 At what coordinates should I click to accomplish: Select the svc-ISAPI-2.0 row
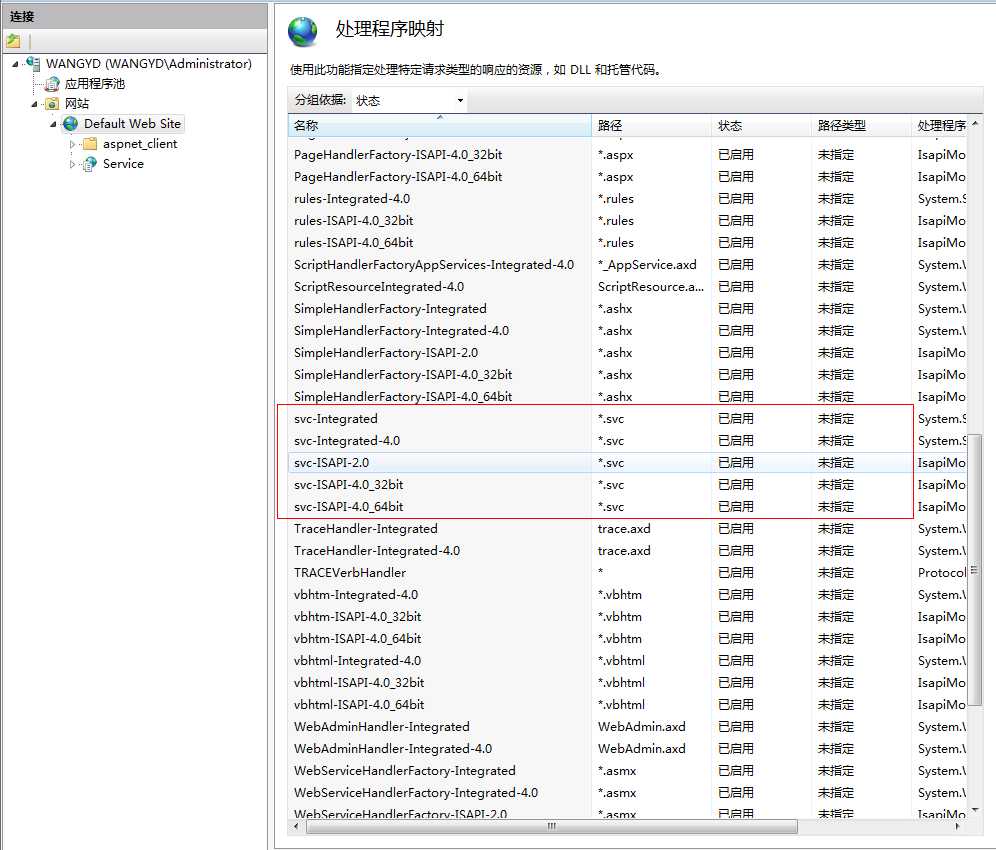(627, 462)
